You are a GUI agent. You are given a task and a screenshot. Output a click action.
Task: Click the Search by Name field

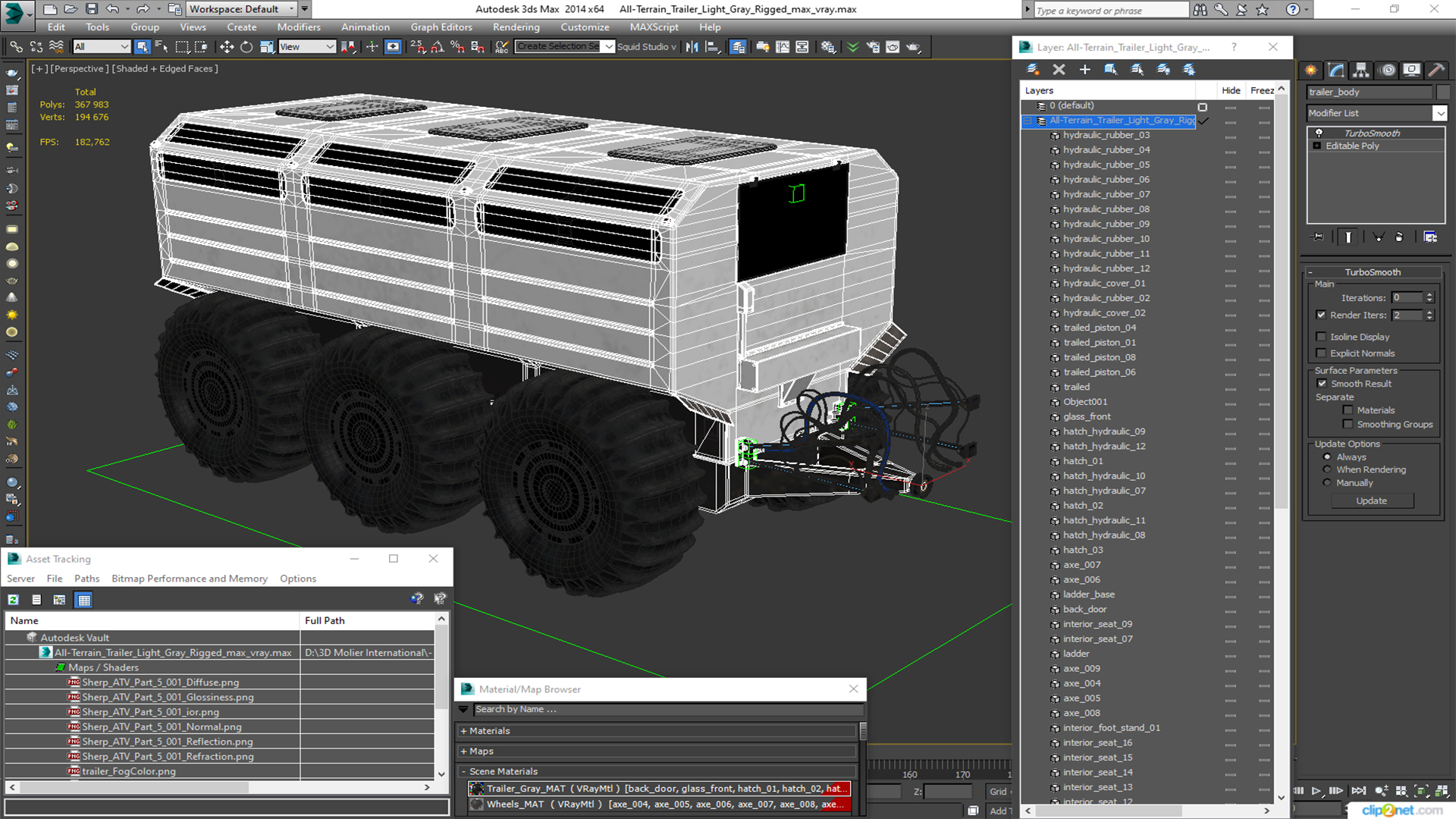click(x=668, y=710)
